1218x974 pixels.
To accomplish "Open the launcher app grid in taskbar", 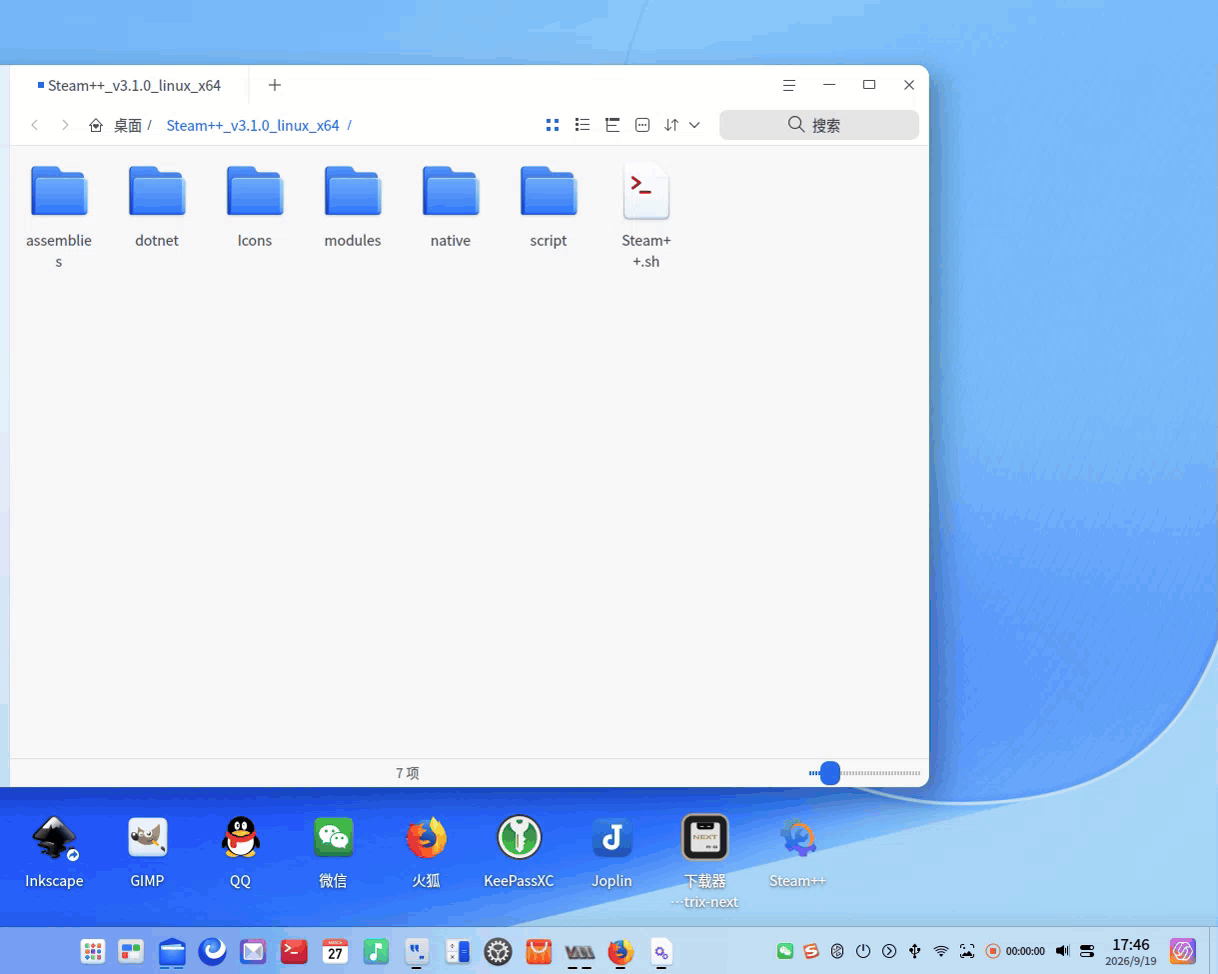I will (93, 951).
